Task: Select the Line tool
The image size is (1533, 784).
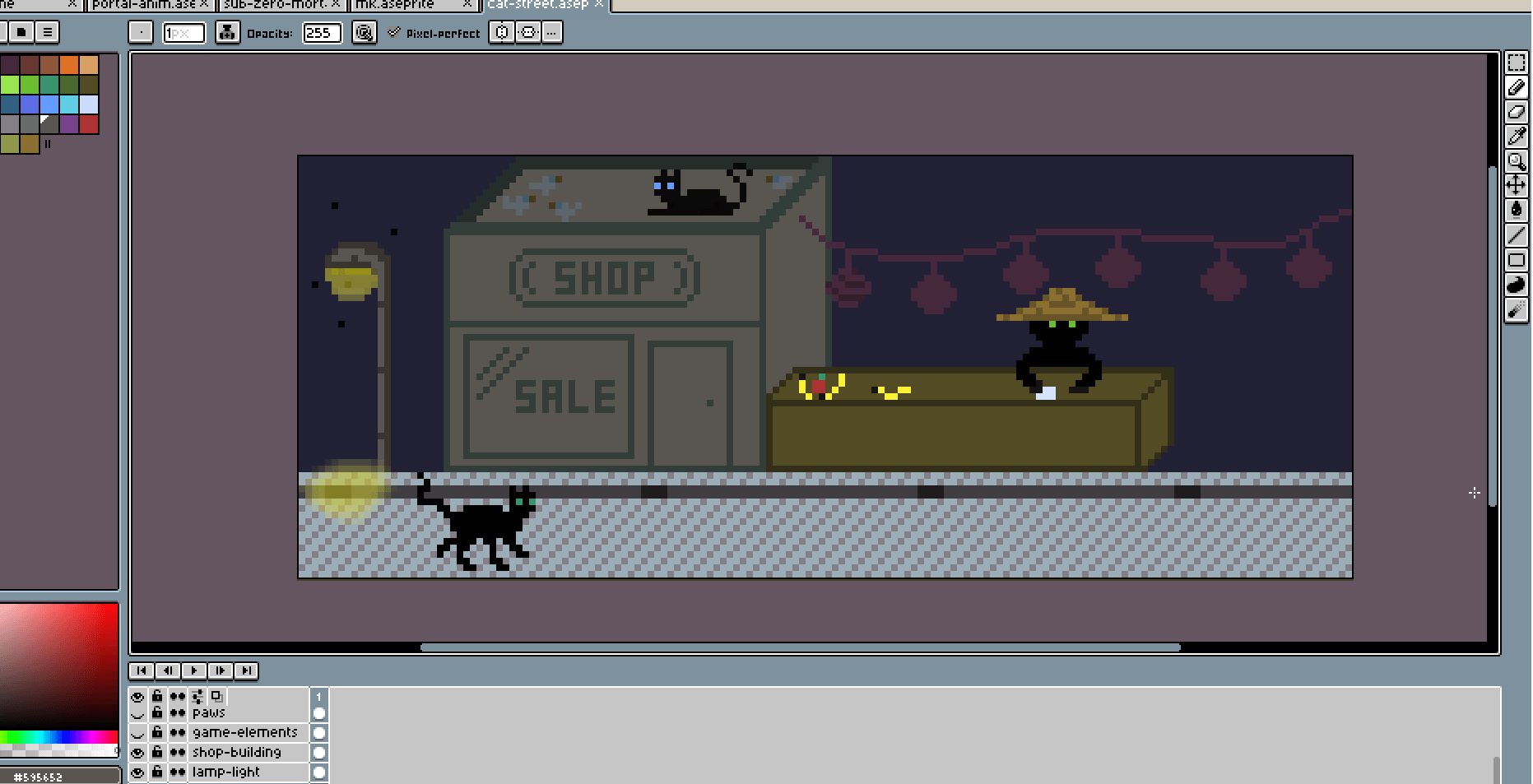Action: coord(1516,235)
